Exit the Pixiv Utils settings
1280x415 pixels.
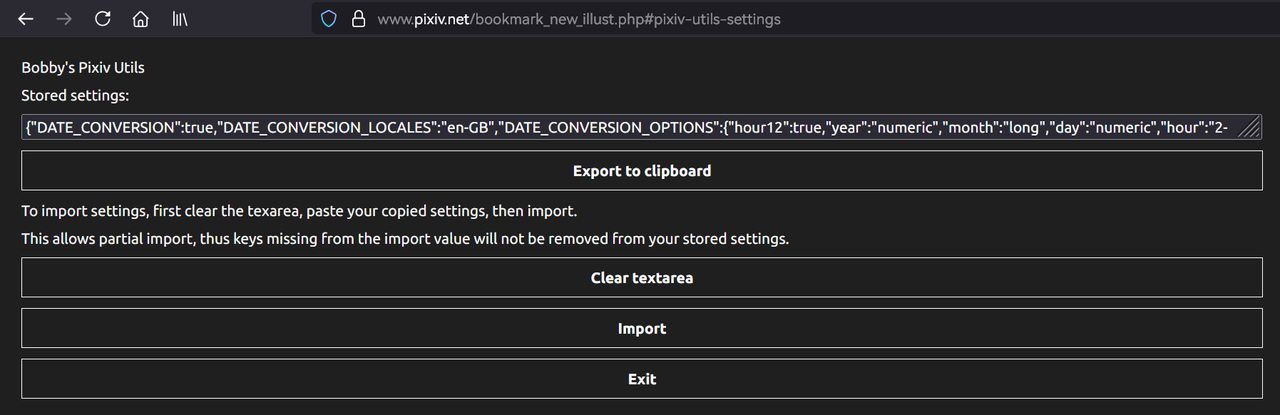(641, 379)
